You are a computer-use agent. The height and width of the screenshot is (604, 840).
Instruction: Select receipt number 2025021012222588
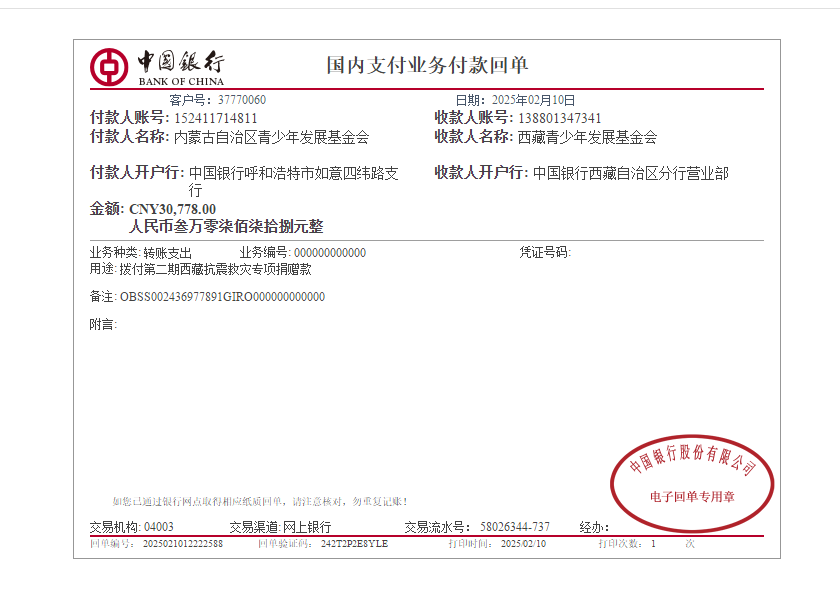tap(183, 543)
